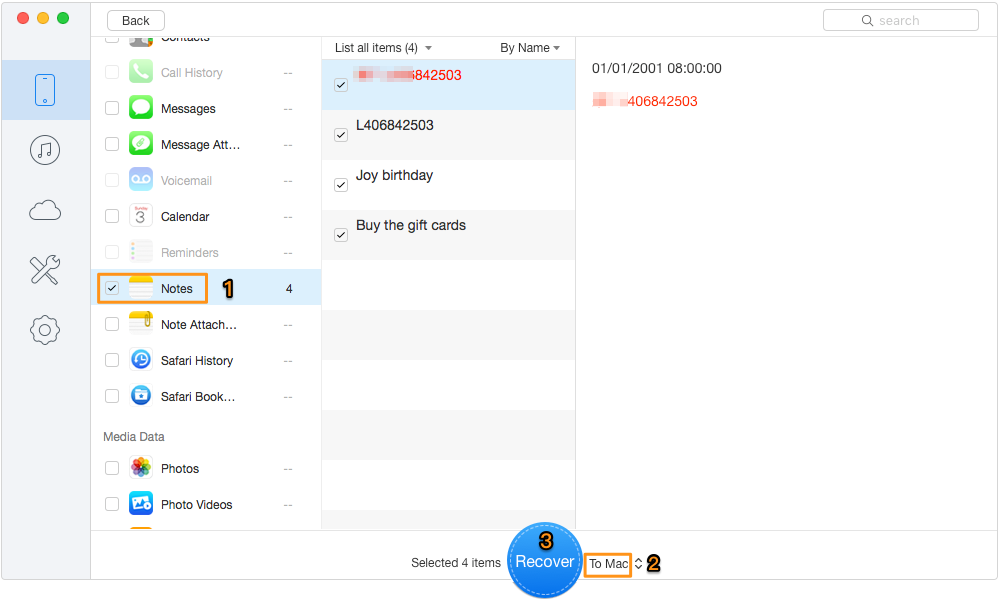Viewport: 1000px width, 608px height.
Task: Click the Calendar icon
Action: 141,216
